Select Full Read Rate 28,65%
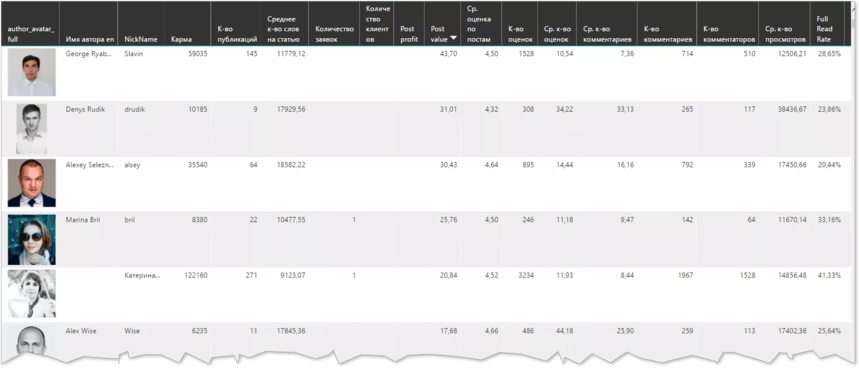The height and width of the screenshot is (368, 859). click(x=829, y=54)
